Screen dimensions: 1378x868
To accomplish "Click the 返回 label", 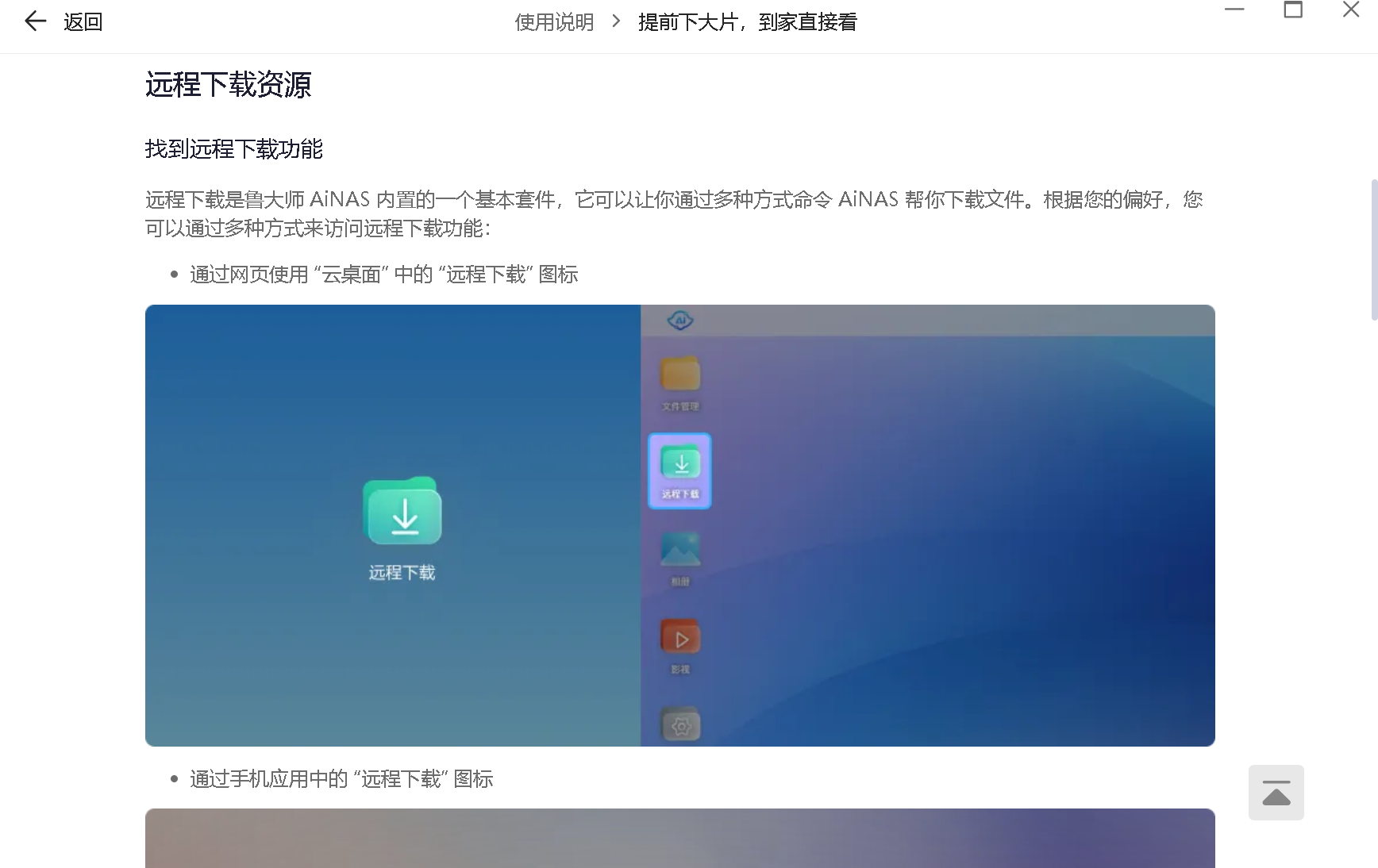I will [83, 22].
